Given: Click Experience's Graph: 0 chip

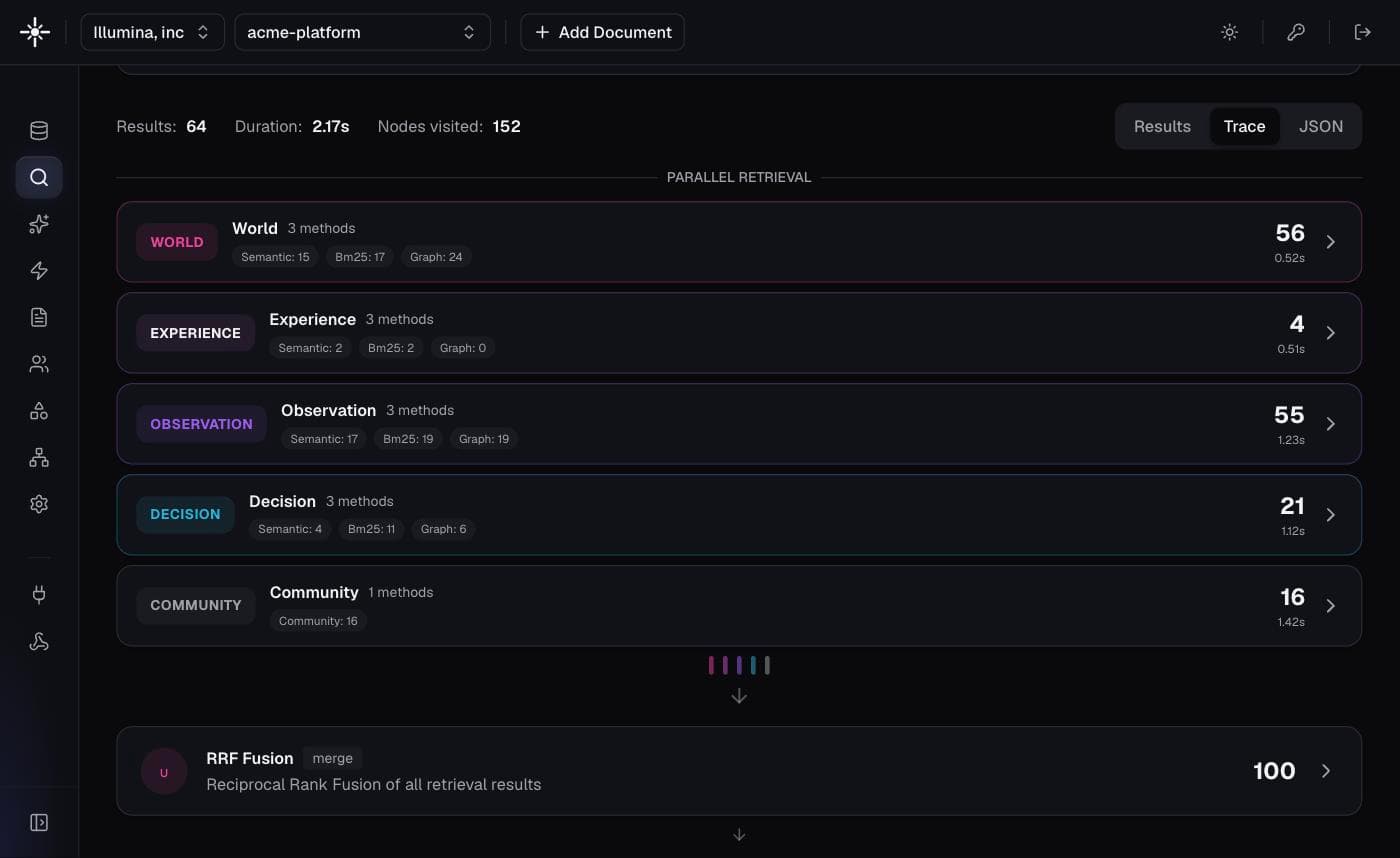Looking at the screenshot, I should 463,348.
